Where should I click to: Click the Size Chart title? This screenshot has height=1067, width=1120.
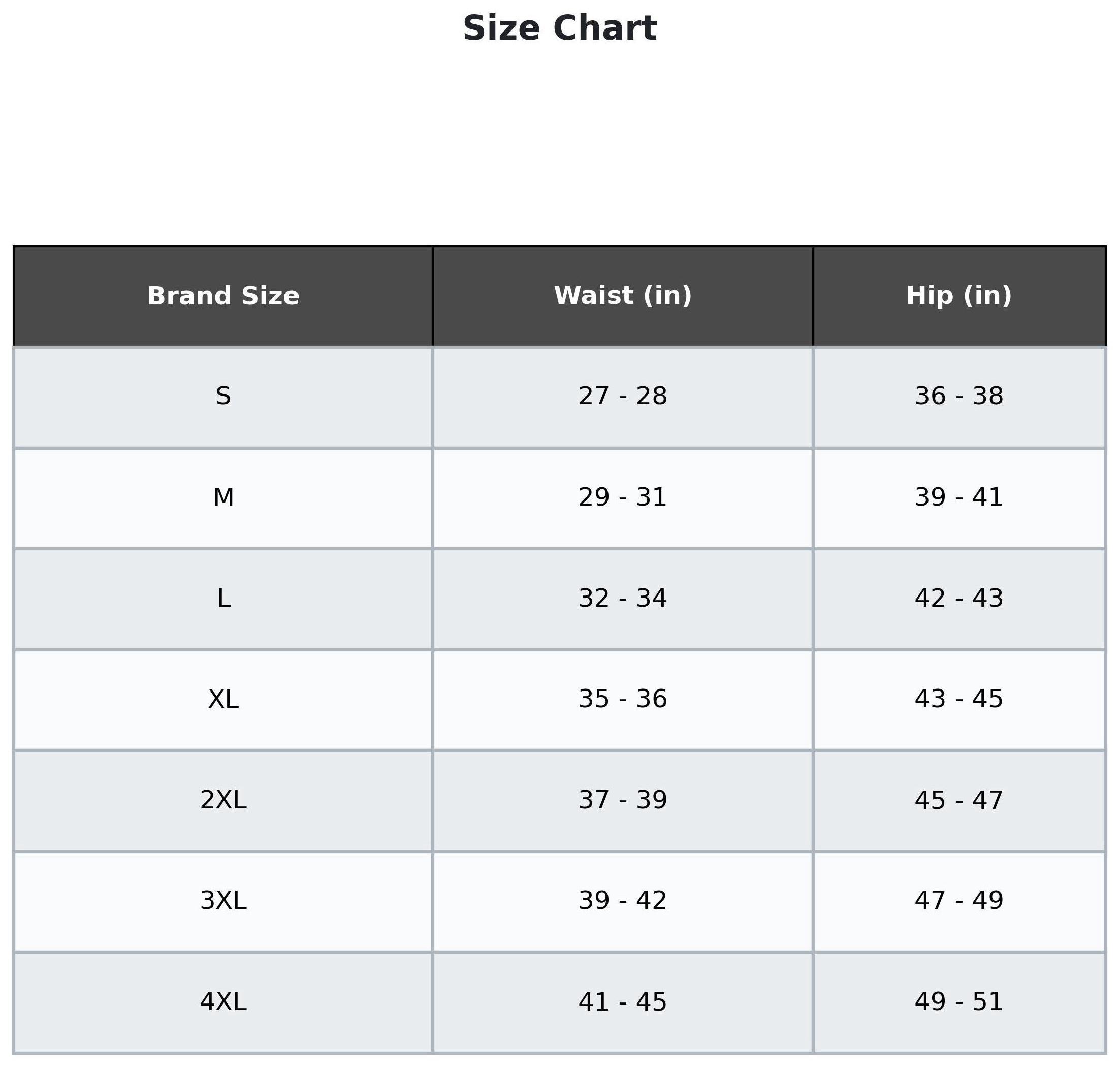click(559, 28)
